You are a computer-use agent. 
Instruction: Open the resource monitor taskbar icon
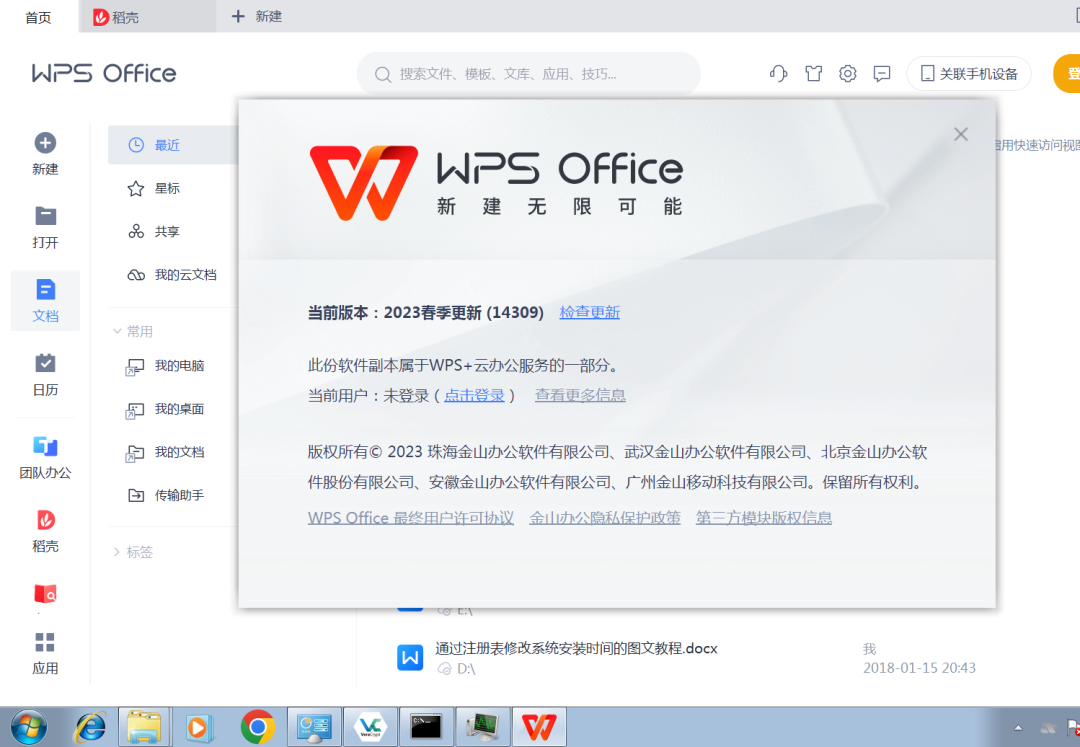click(482, 727)
